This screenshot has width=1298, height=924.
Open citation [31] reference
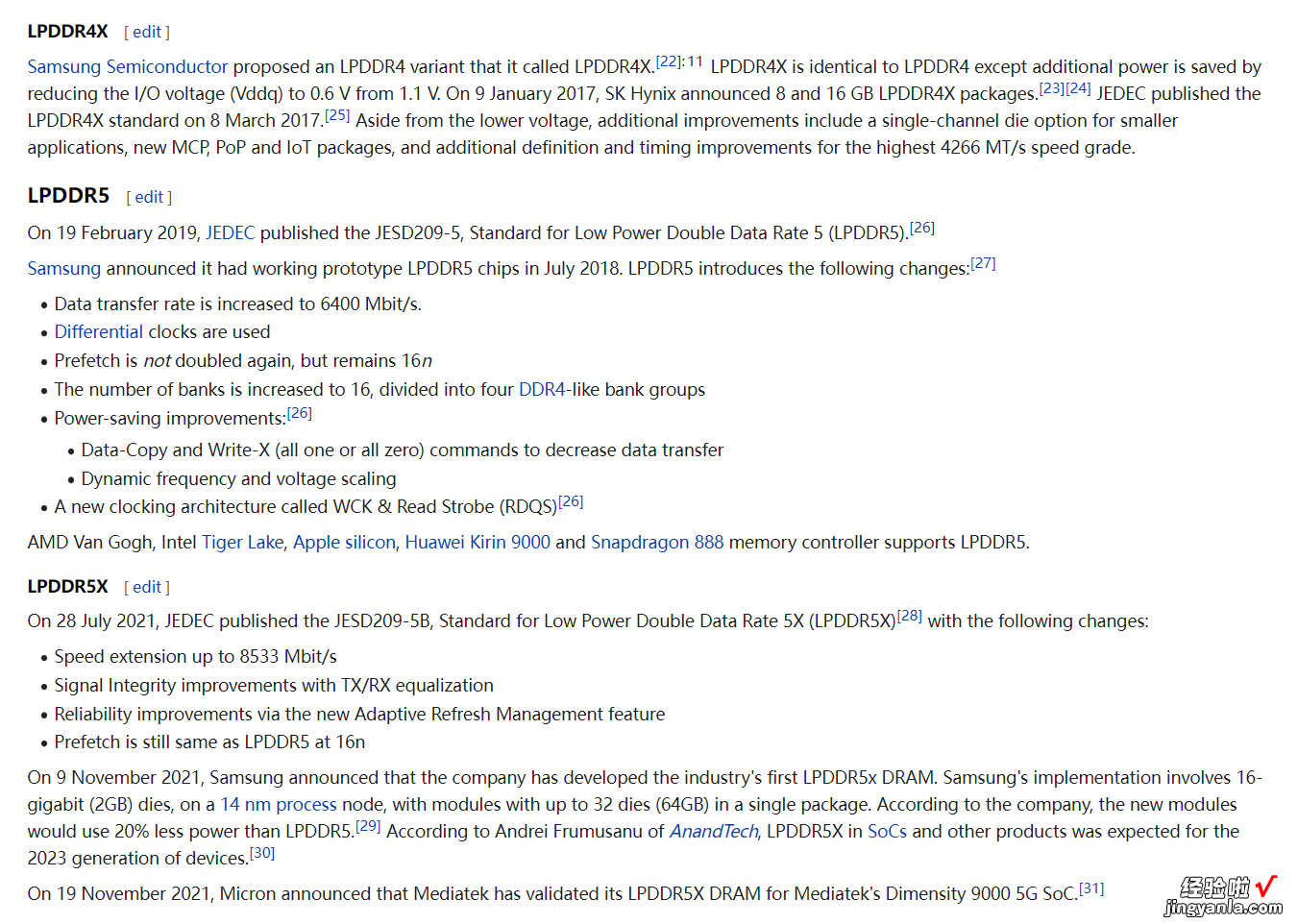pos(1091,888)
